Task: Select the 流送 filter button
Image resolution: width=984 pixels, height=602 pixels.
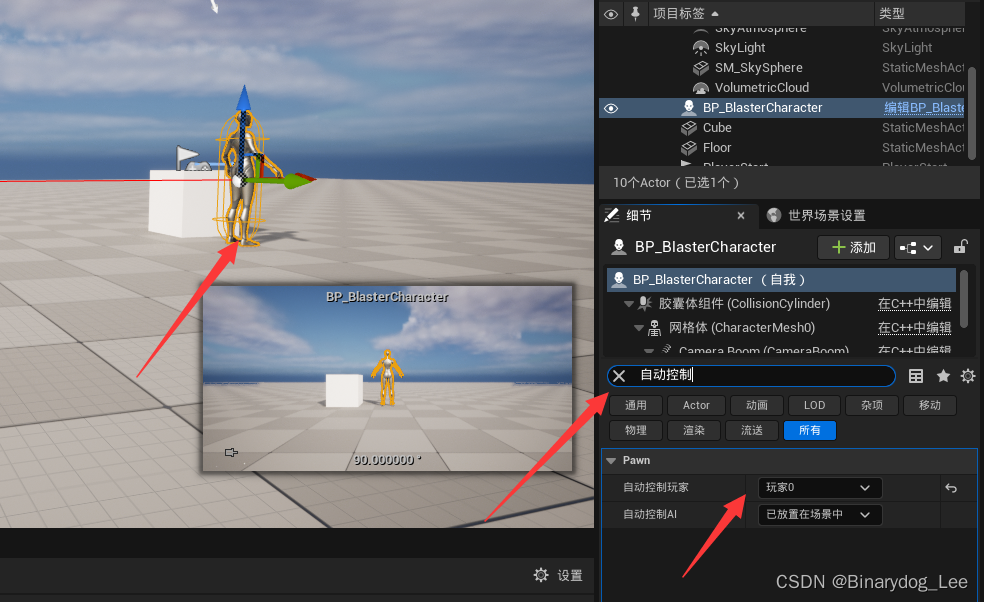Action: (x=752, y=431)
